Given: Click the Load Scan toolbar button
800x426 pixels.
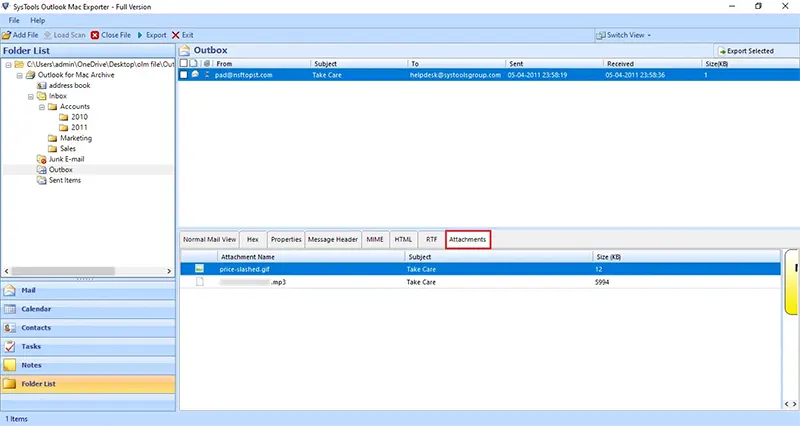Looking at the screenshot, I should (64, 35).
